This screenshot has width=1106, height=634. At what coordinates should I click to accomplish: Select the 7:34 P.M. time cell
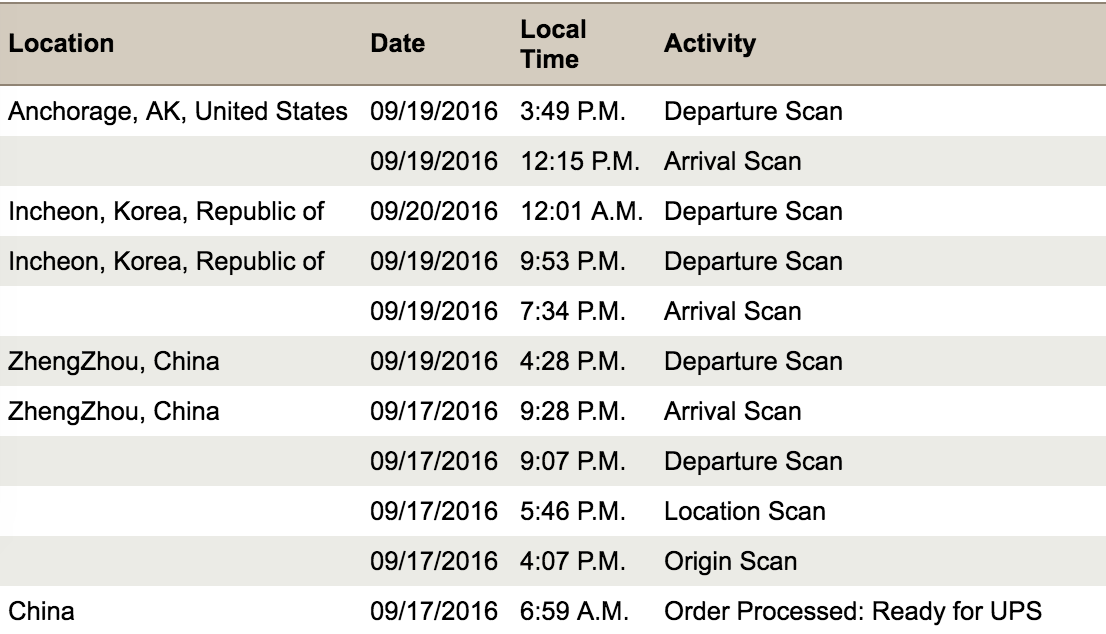pyautogui.click(x=574, y=311)
